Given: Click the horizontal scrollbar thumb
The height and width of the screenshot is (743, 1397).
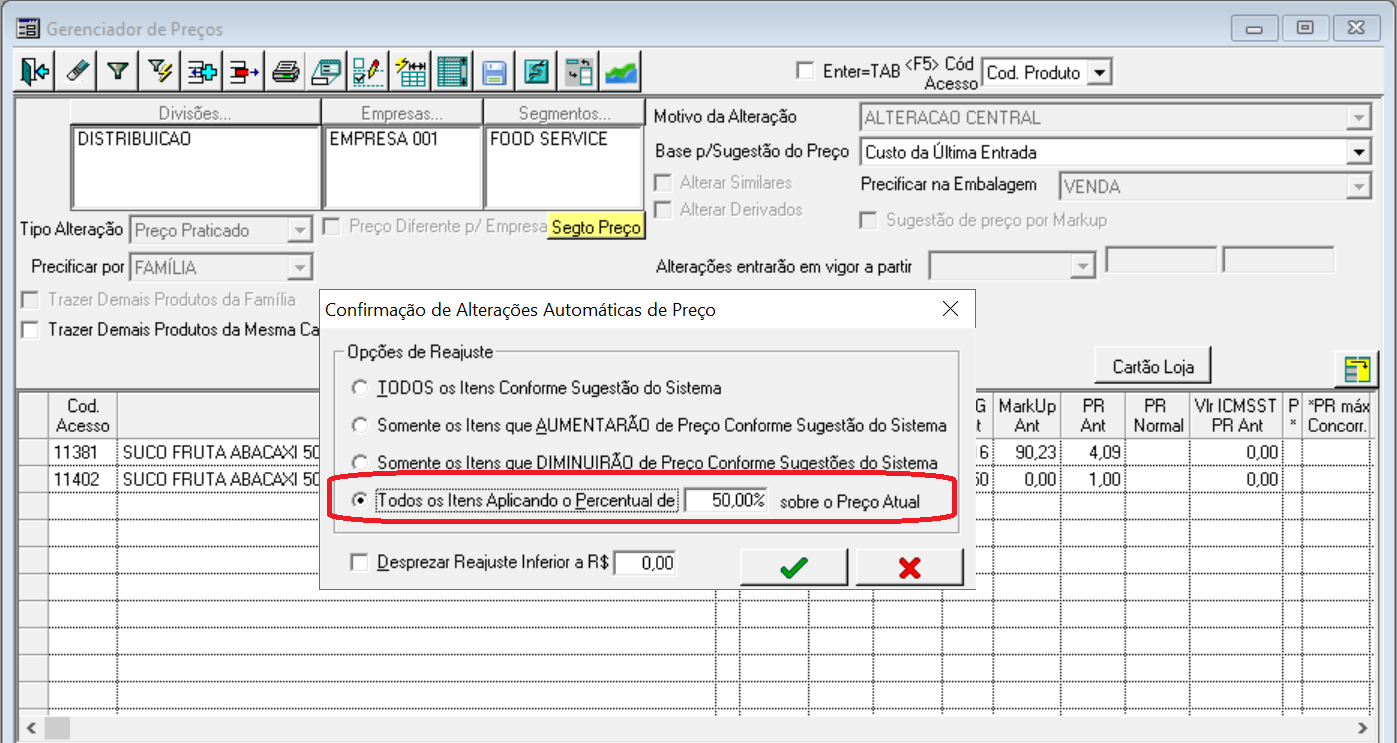Looking at the screenshot, I should [x=56, y=727].
